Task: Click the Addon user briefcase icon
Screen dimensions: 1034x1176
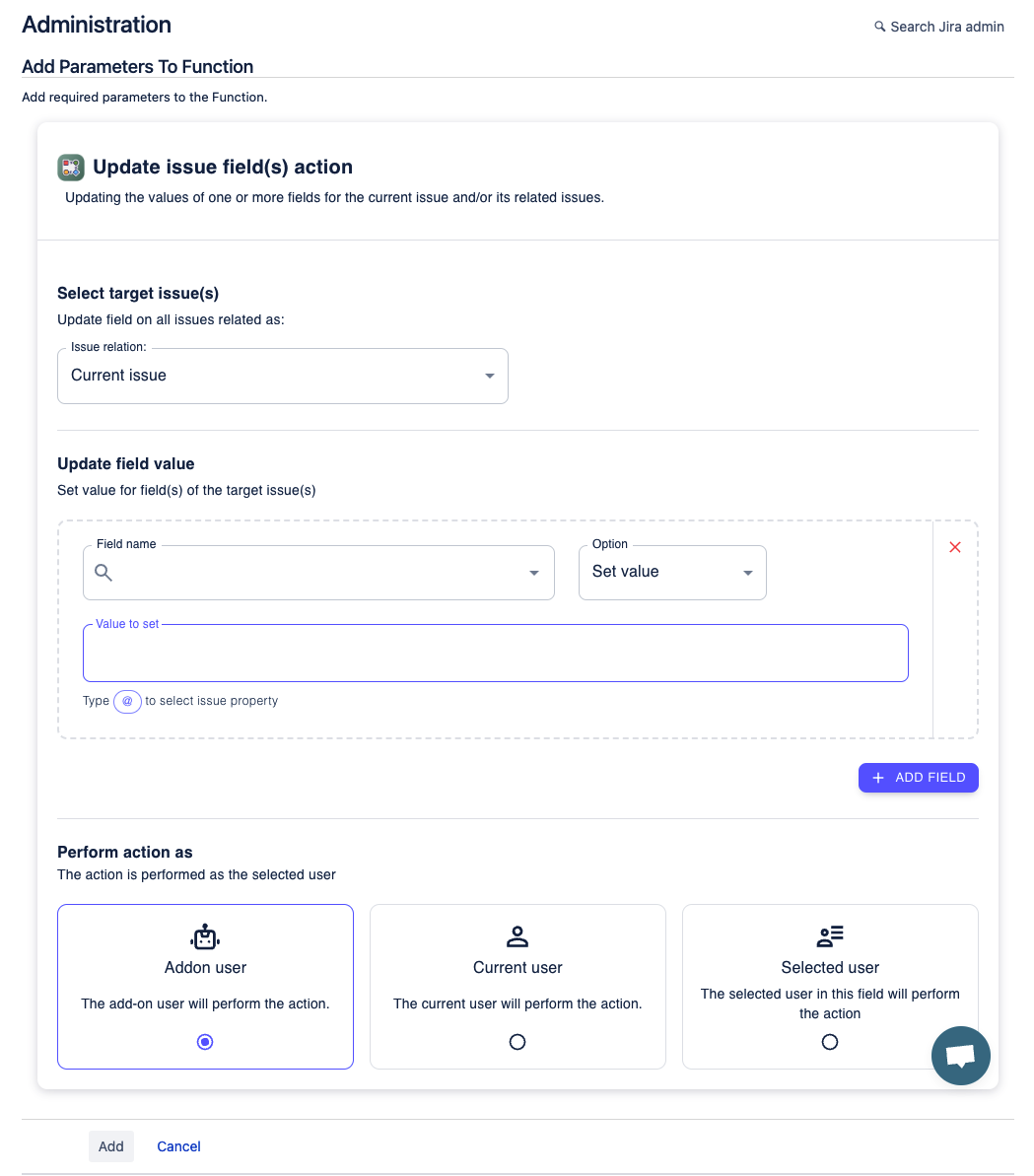Action: (204, 936)
